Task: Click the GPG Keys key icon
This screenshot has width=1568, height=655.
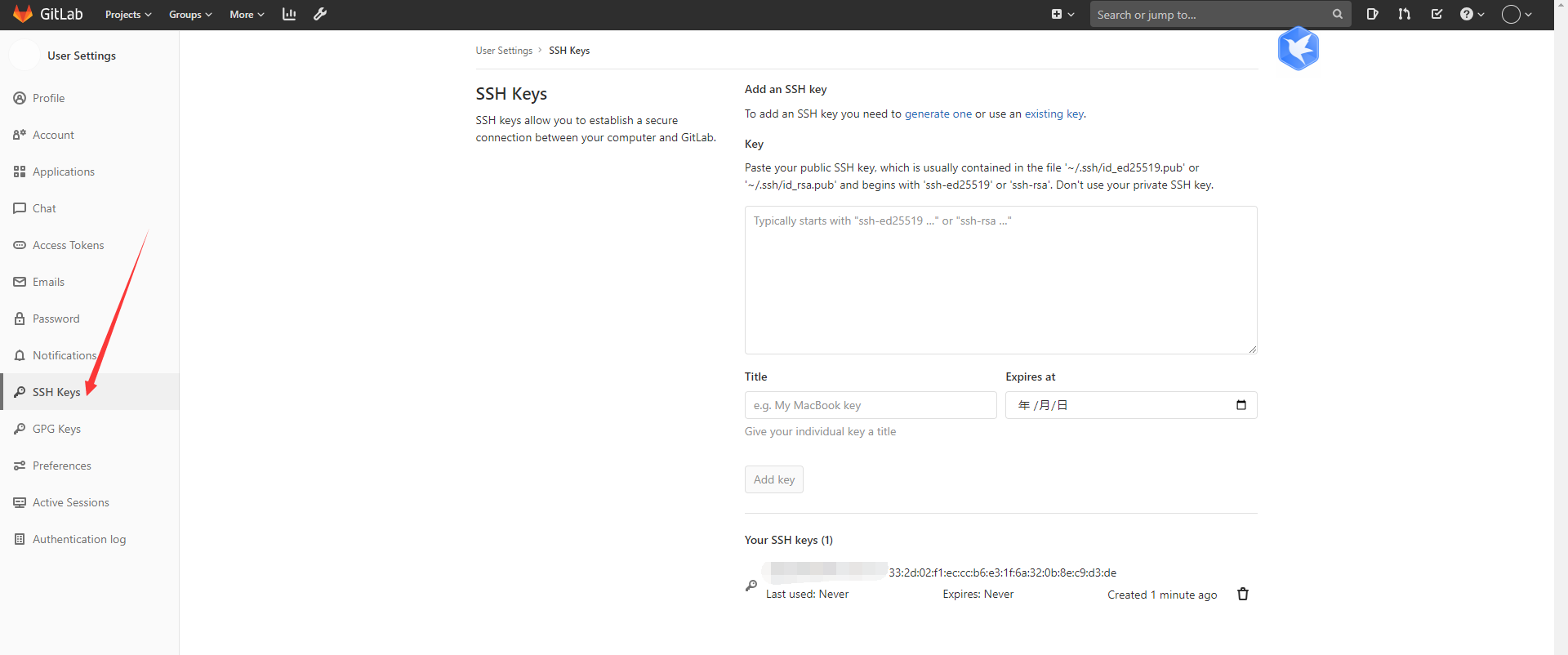Action: coord(20,429)
